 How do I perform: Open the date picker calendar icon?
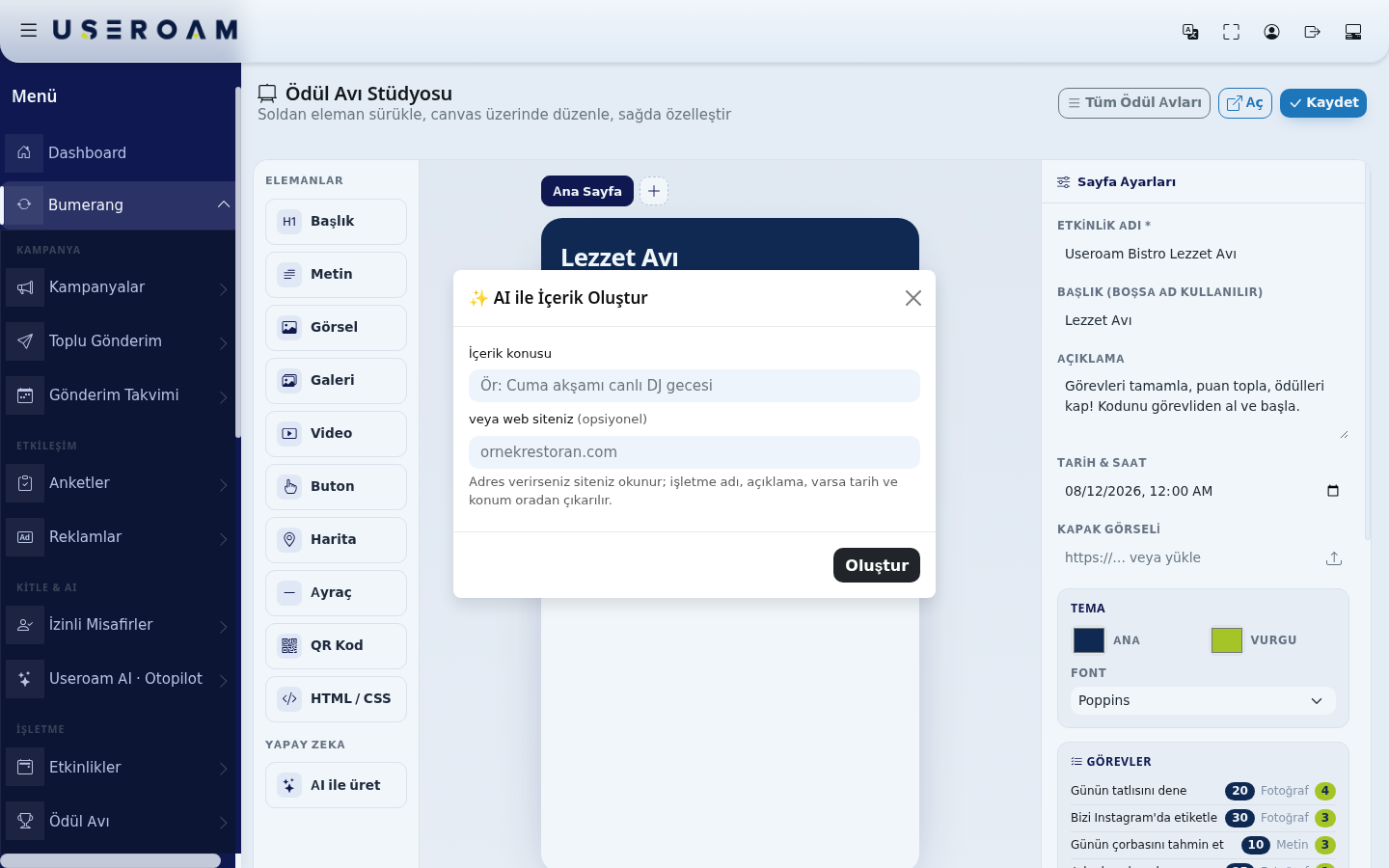[1333, 491]
